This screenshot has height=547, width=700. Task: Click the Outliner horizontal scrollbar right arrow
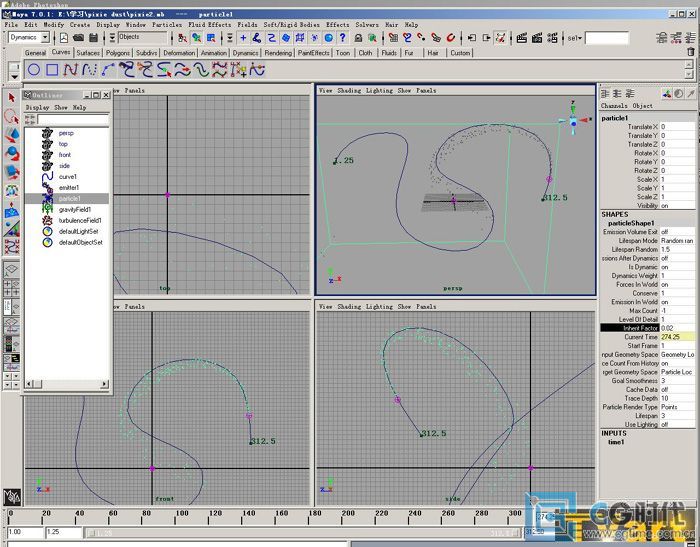point(105,384)
